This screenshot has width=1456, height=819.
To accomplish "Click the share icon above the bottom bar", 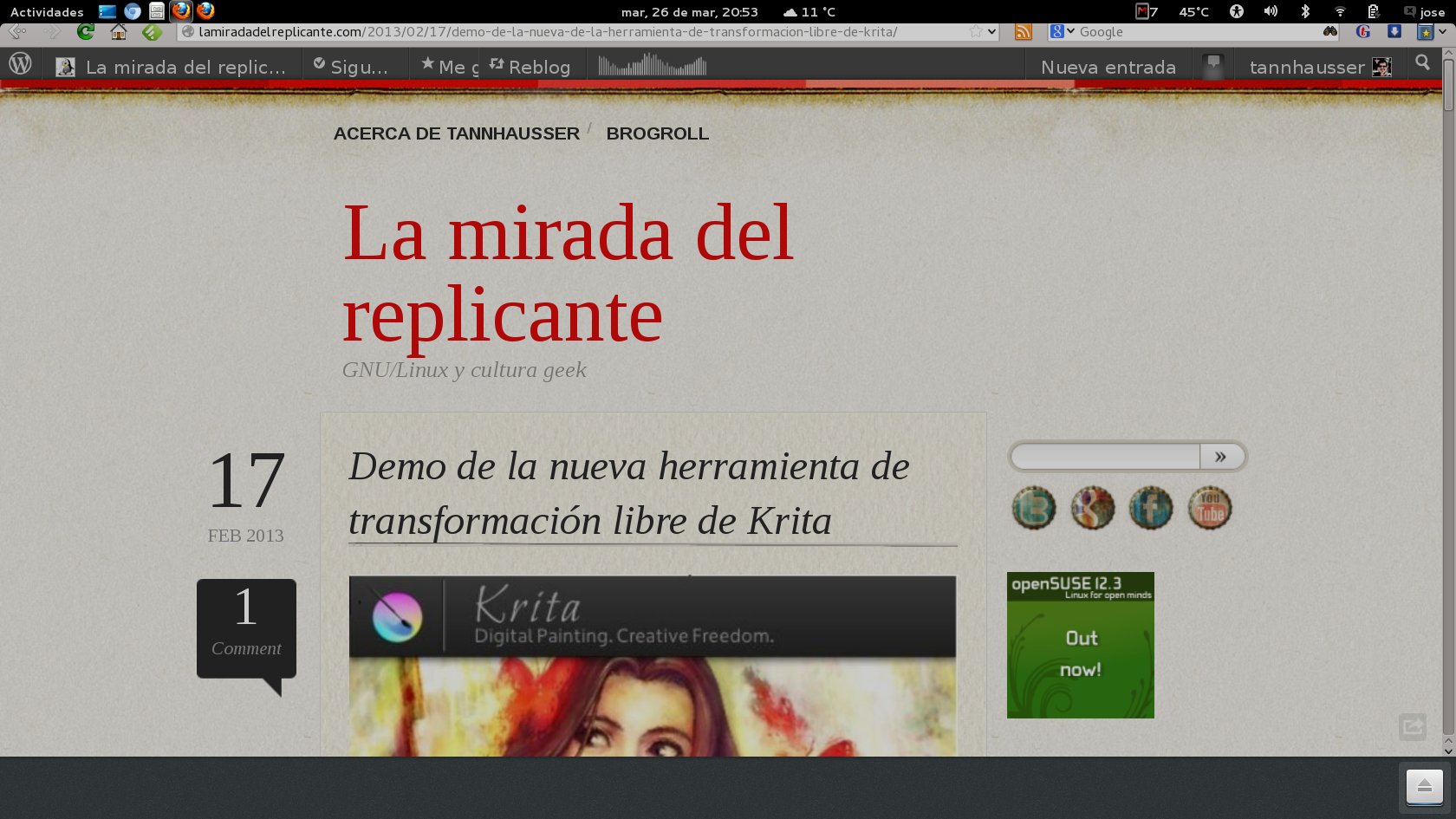I will tap(1413, 726).
